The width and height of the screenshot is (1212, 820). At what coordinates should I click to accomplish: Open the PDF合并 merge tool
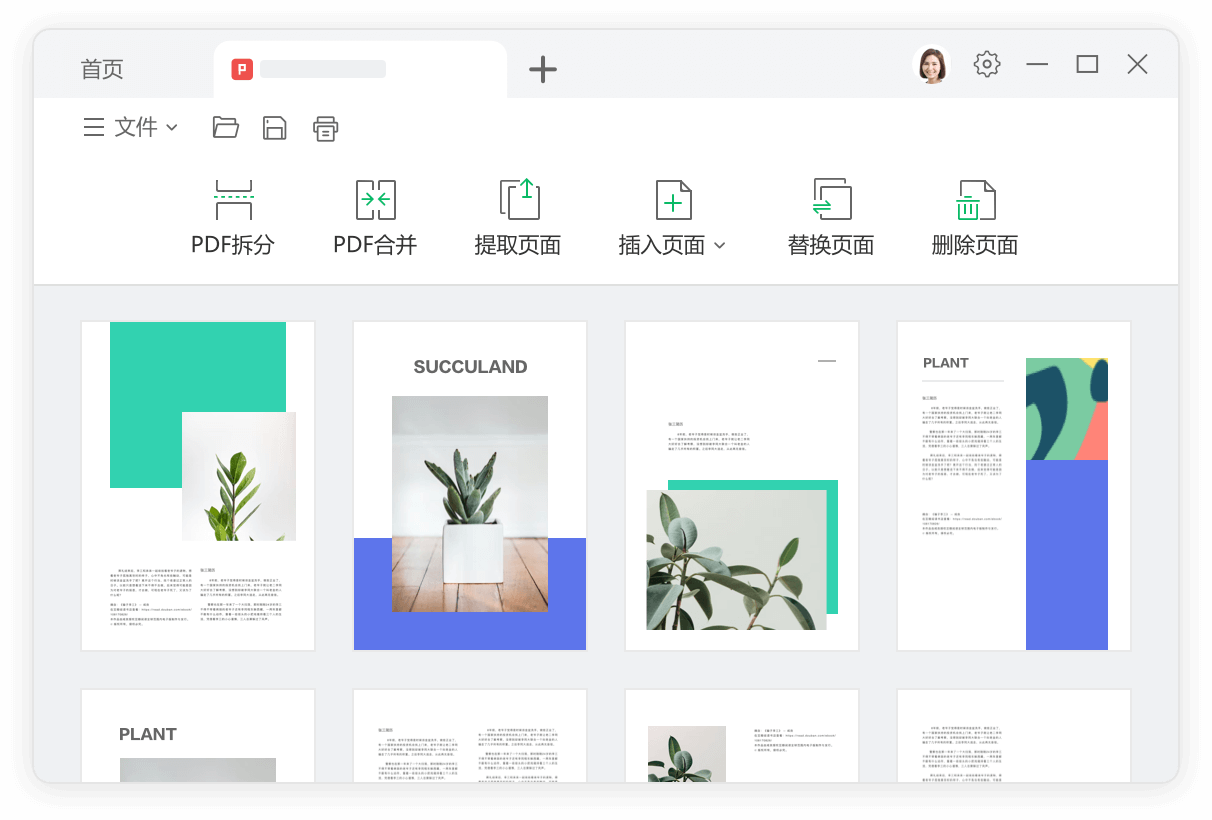(x=375, y=215)
